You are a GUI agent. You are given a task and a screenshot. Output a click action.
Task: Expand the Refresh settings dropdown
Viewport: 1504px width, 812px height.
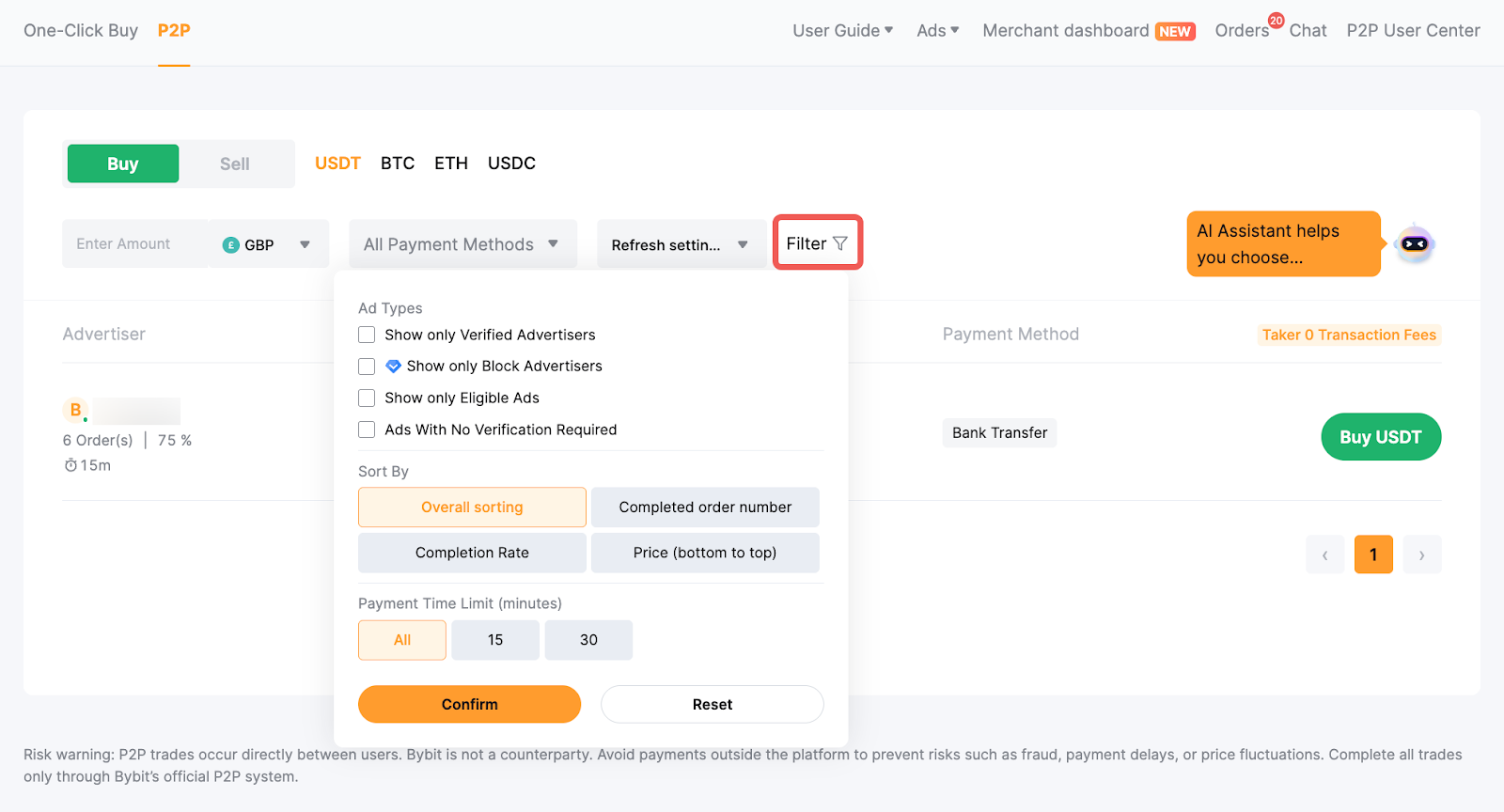click(680, 244)
